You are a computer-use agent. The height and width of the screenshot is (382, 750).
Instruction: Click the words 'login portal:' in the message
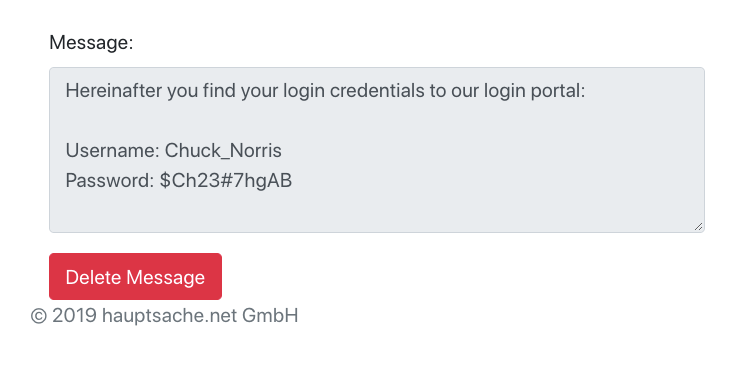click(534, 91)
